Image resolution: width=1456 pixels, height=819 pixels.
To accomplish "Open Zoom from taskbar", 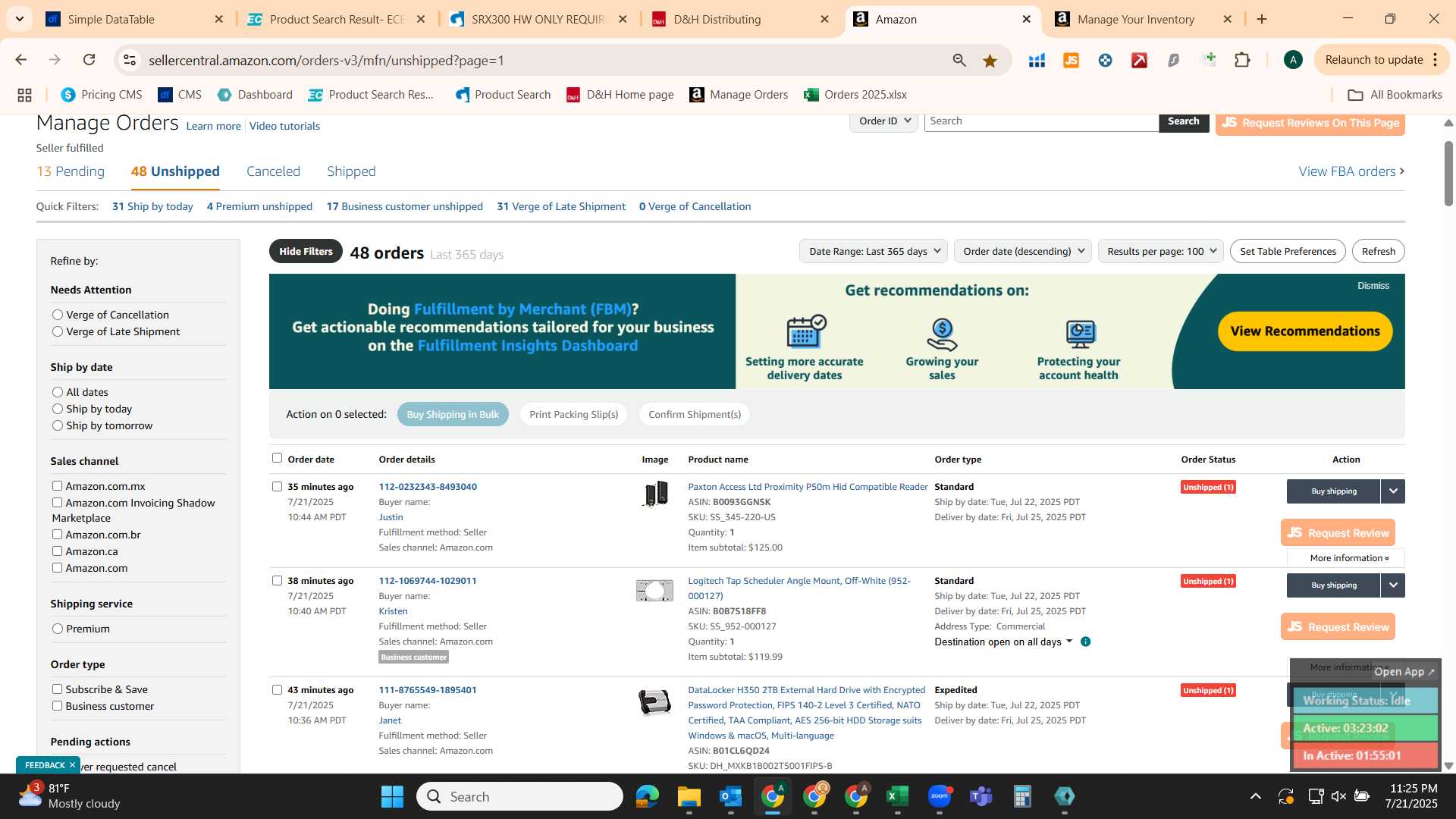I will 939,796.
